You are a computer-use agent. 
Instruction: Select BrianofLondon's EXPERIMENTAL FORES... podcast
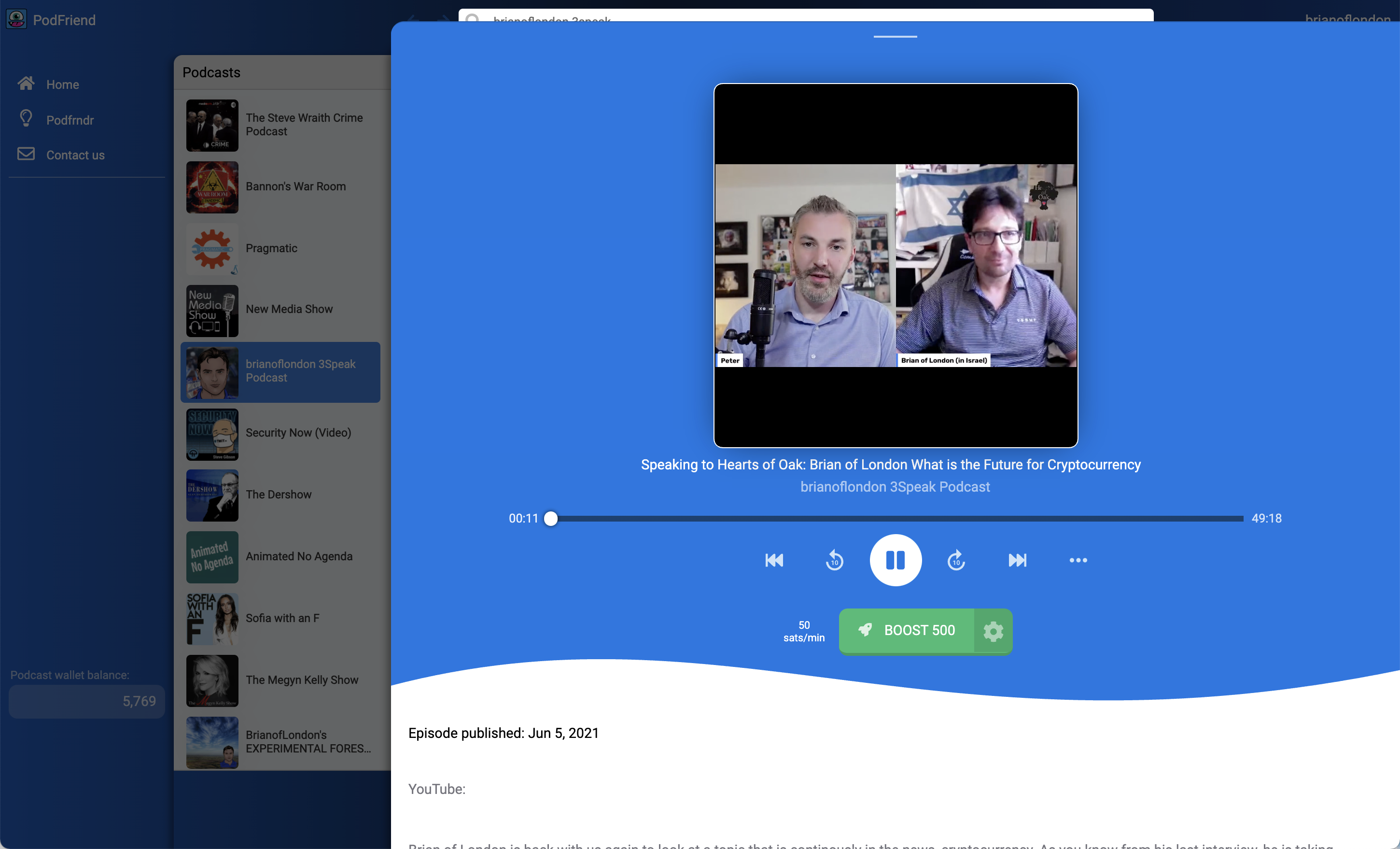click(280, 742)
